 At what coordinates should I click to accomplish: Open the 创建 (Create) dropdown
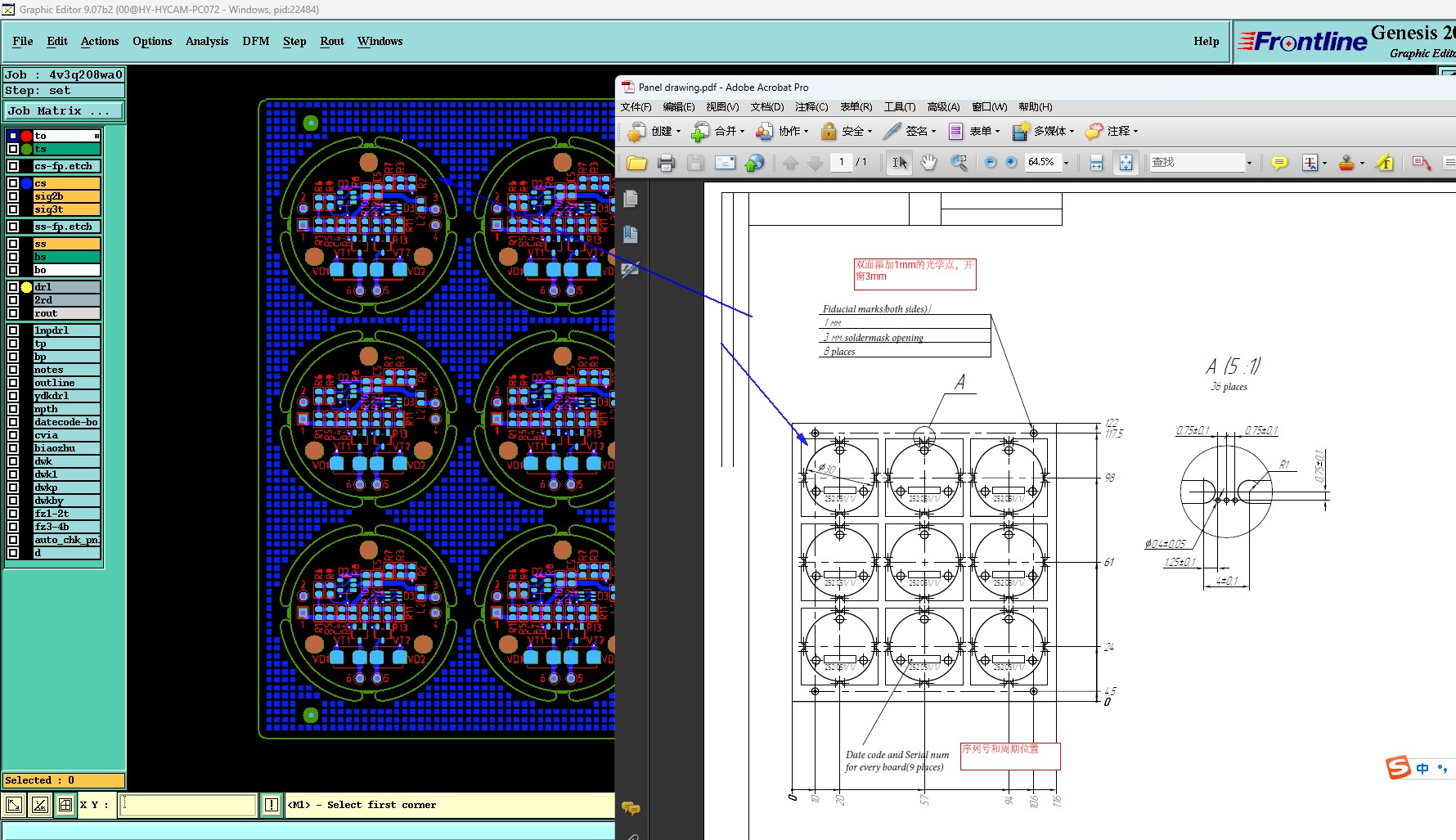(x=654, y=131)
